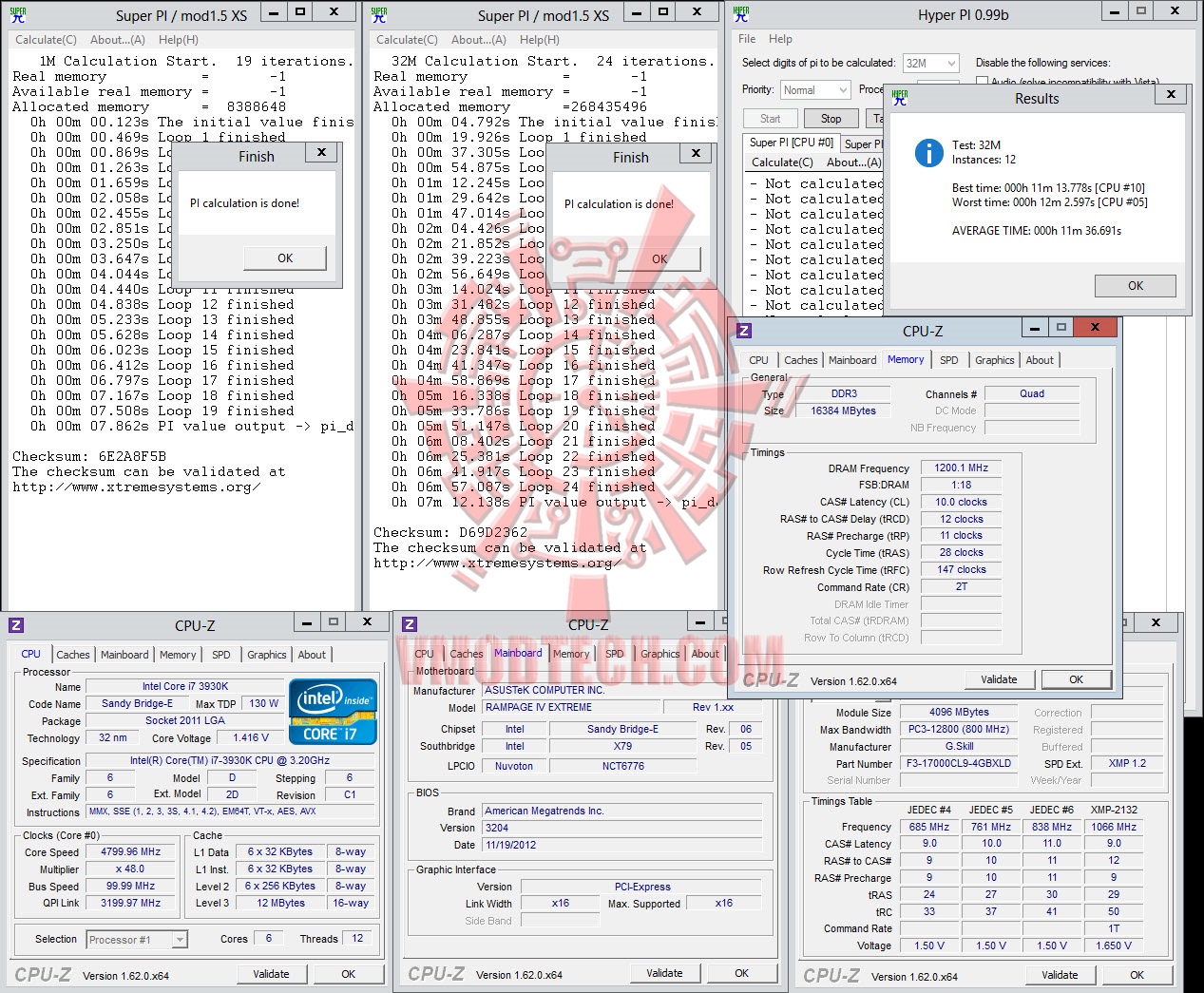
Task: Click the Multiplier field showing x 48.0
Action: [131, 869]
